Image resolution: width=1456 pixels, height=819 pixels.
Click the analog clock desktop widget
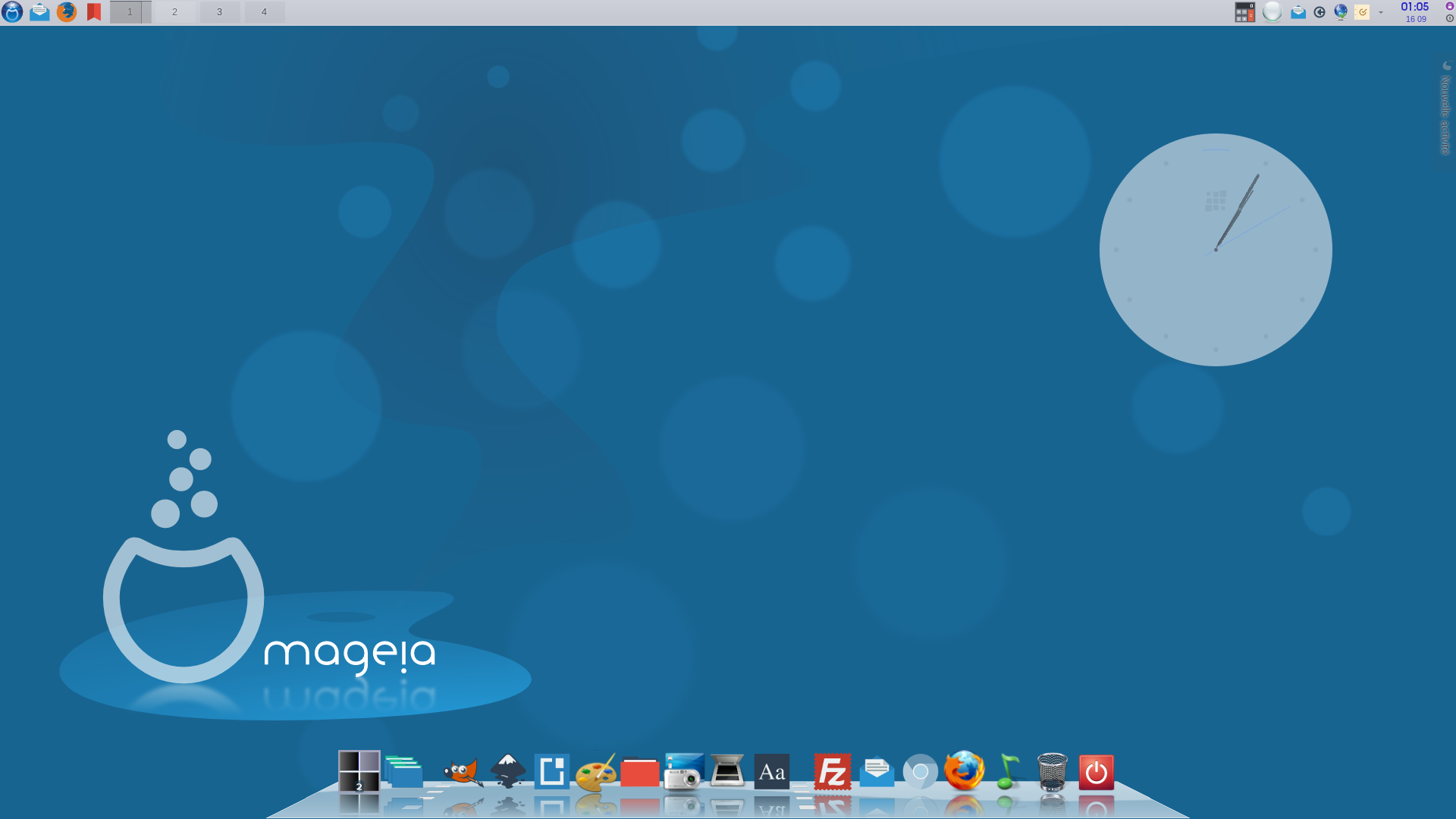[1216, 249]
